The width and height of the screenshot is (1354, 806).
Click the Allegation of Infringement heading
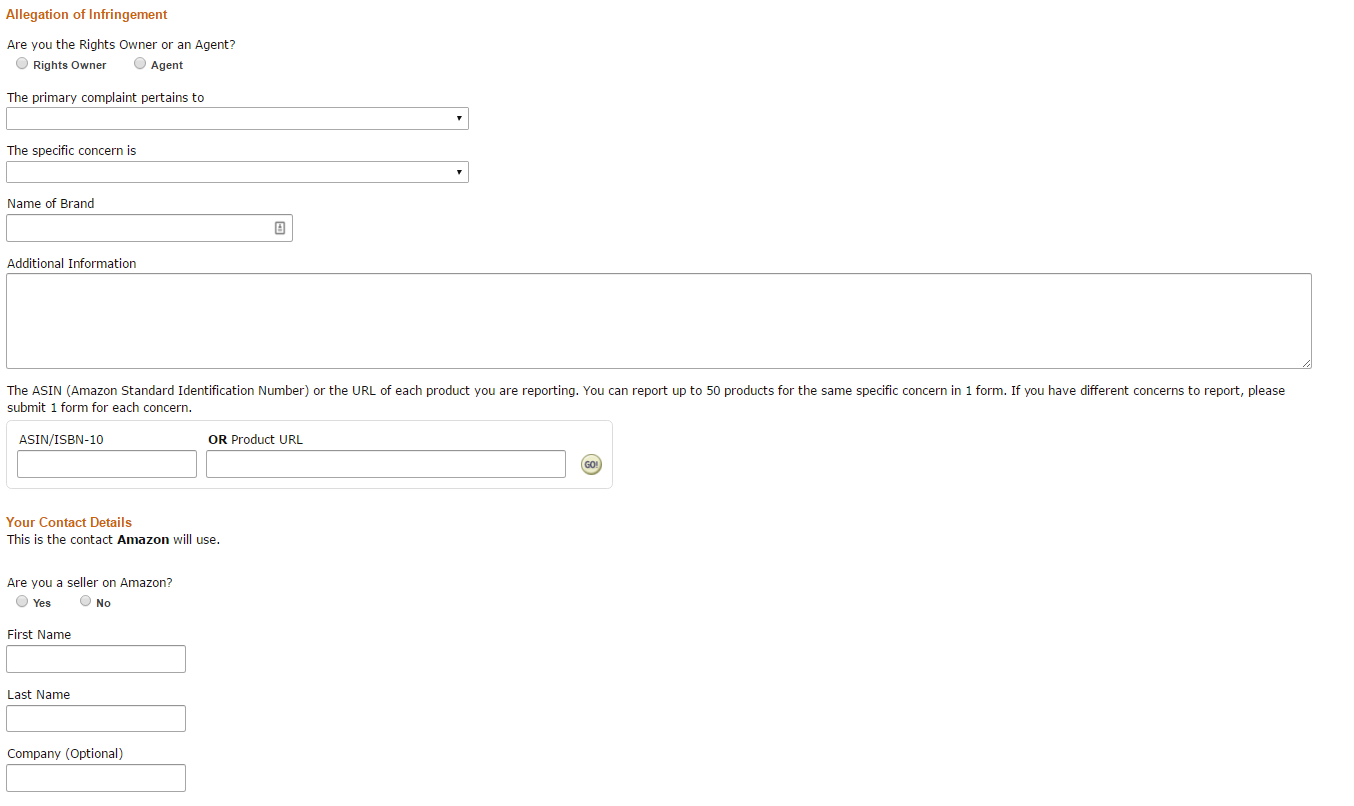[x=87, y=15]
